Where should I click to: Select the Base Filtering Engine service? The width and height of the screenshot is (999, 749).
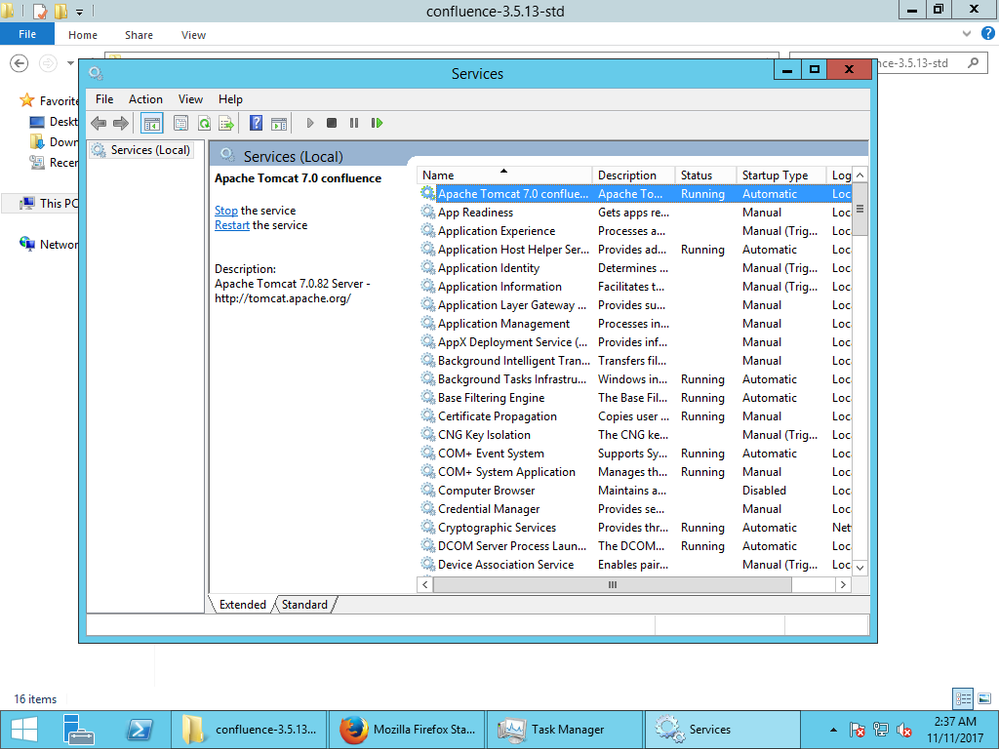point(635,397)
